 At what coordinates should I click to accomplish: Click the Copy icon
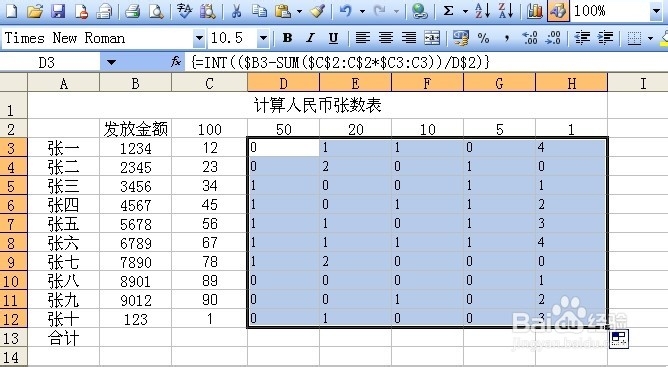pyautogui.click(x=259, y=11)
